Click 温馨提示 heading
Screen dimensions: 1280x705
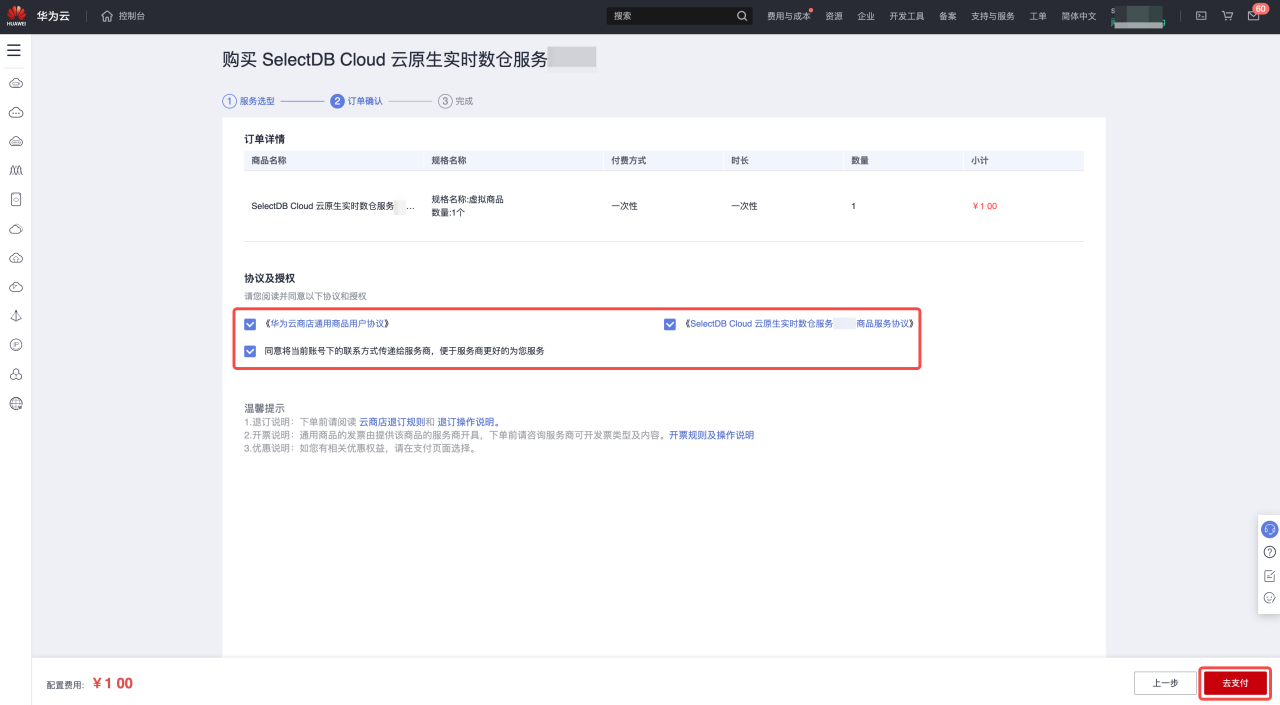264,408
